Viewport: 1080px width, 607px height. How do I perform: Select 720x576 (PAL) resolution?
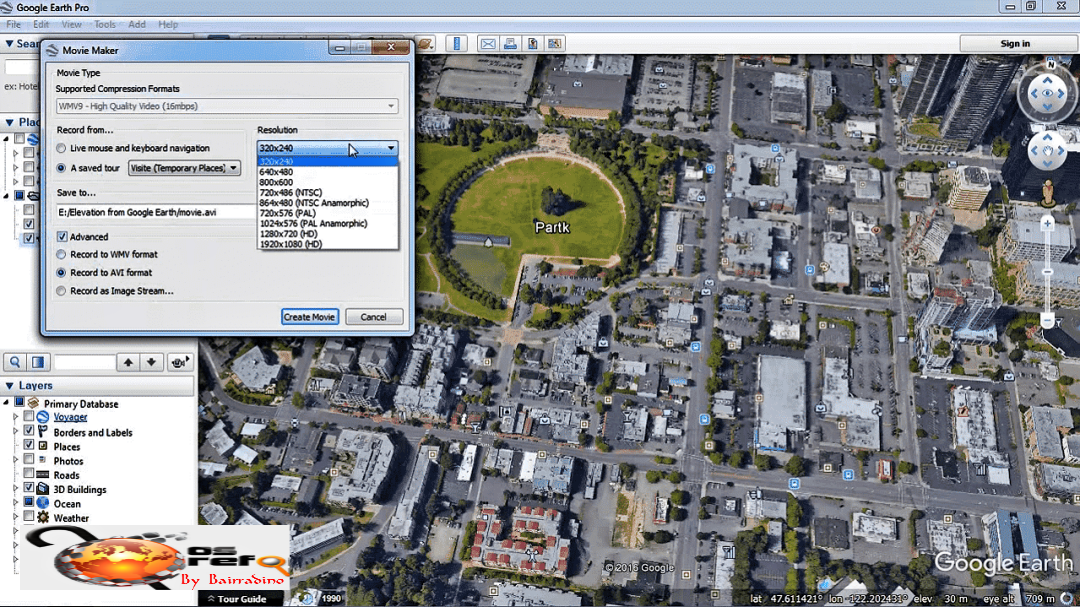(288, 213)
